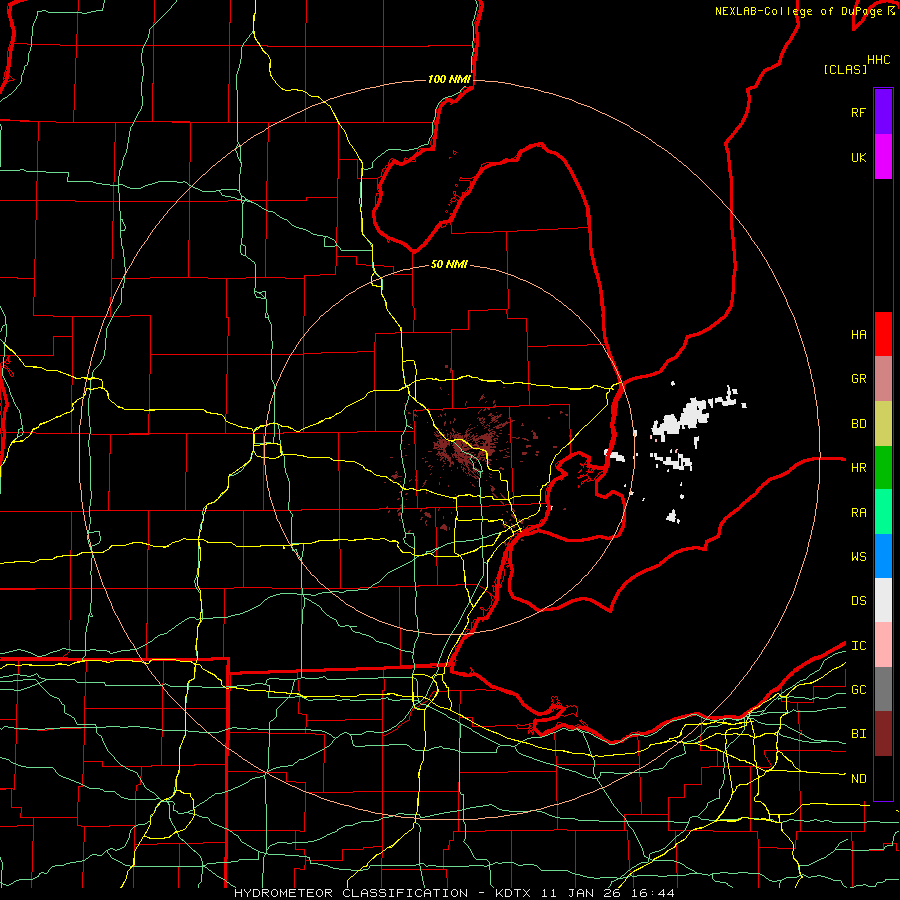The height and width of the screenshot is (900, 900).
Task: Click the HHC product code label
Action: 879,60
